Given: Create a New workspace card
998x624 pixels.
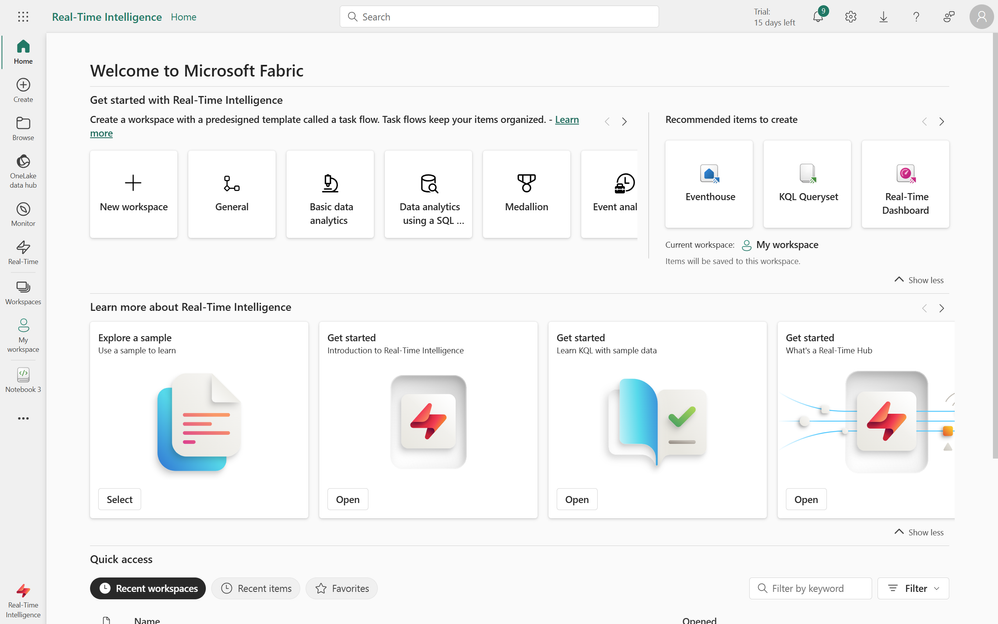Looking at the screenshot, I should [x=134, y=194].
